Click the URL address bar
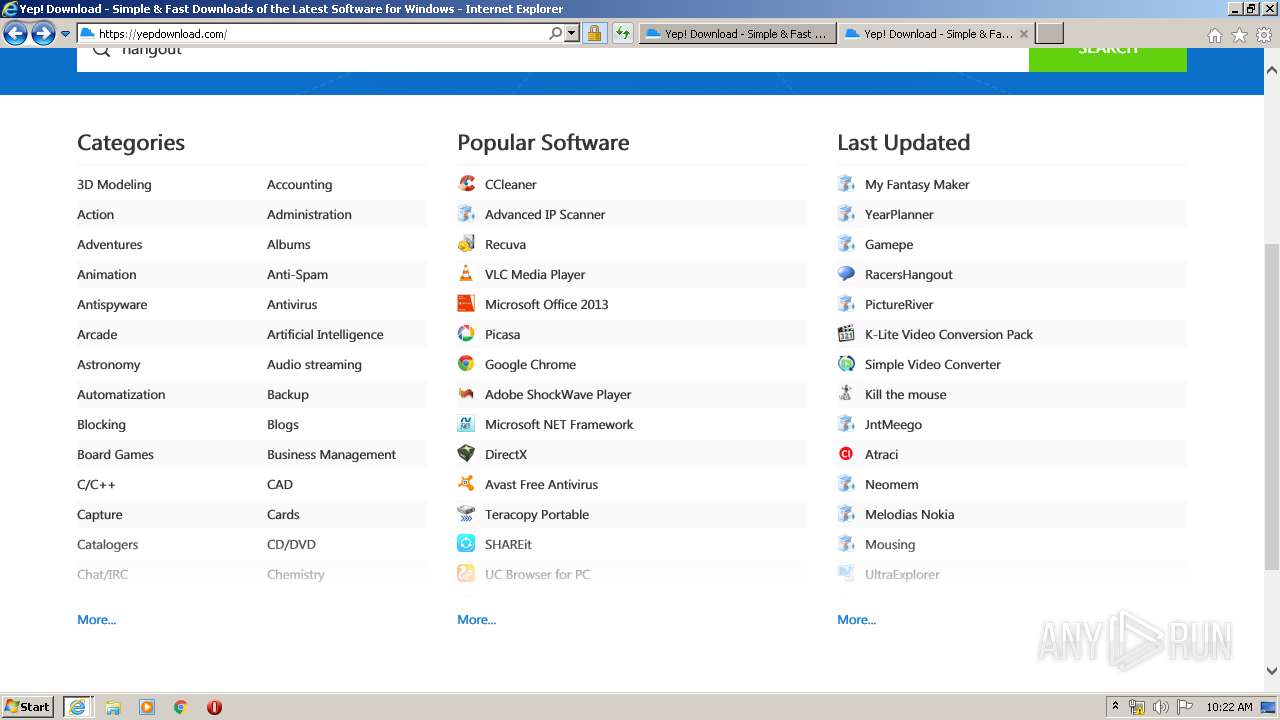The image size is (1280, 720). click(x=322, y=34)
